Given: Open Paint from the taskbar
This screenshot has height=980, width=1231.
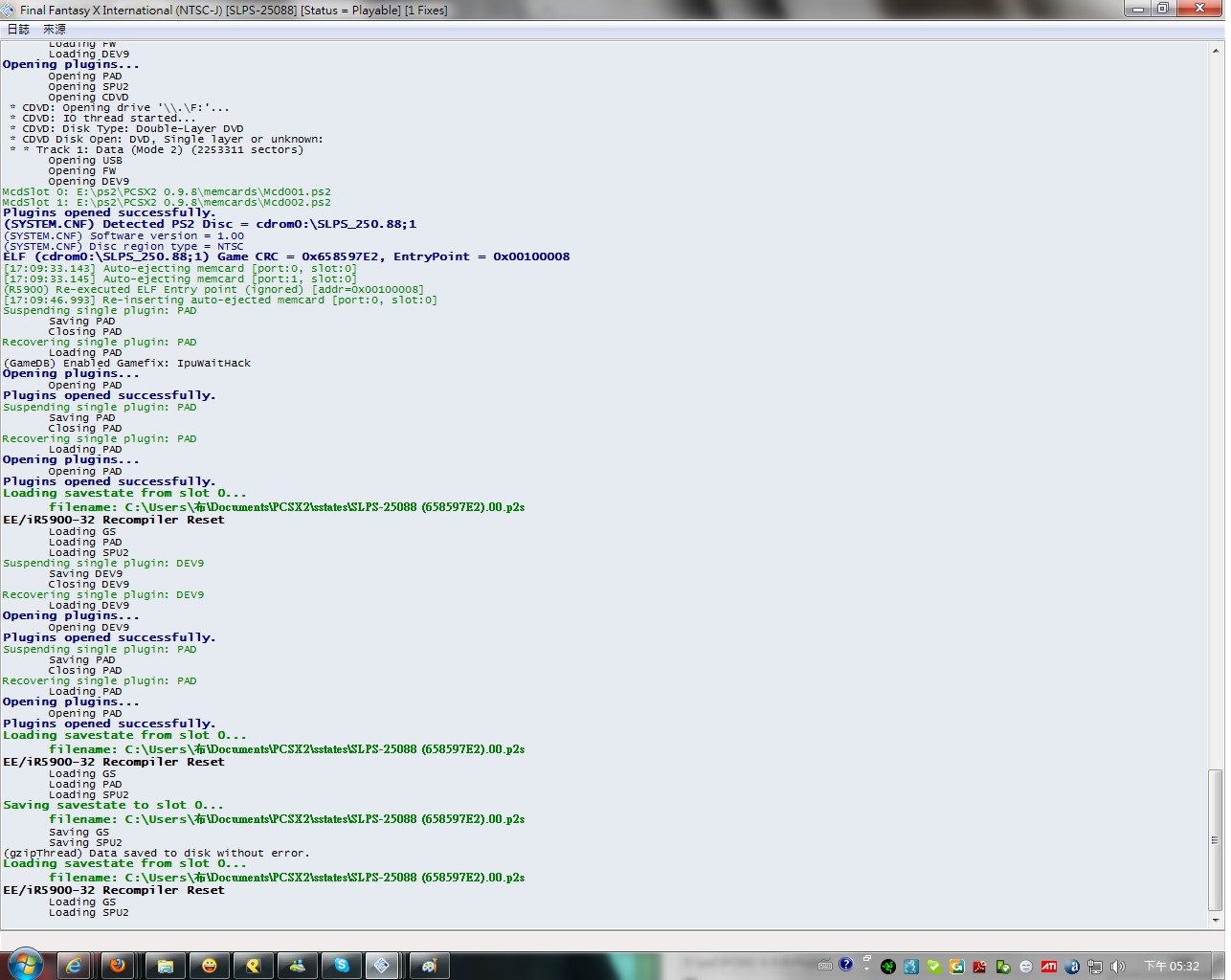Looking at the screenshot, I should click(429, 966).
